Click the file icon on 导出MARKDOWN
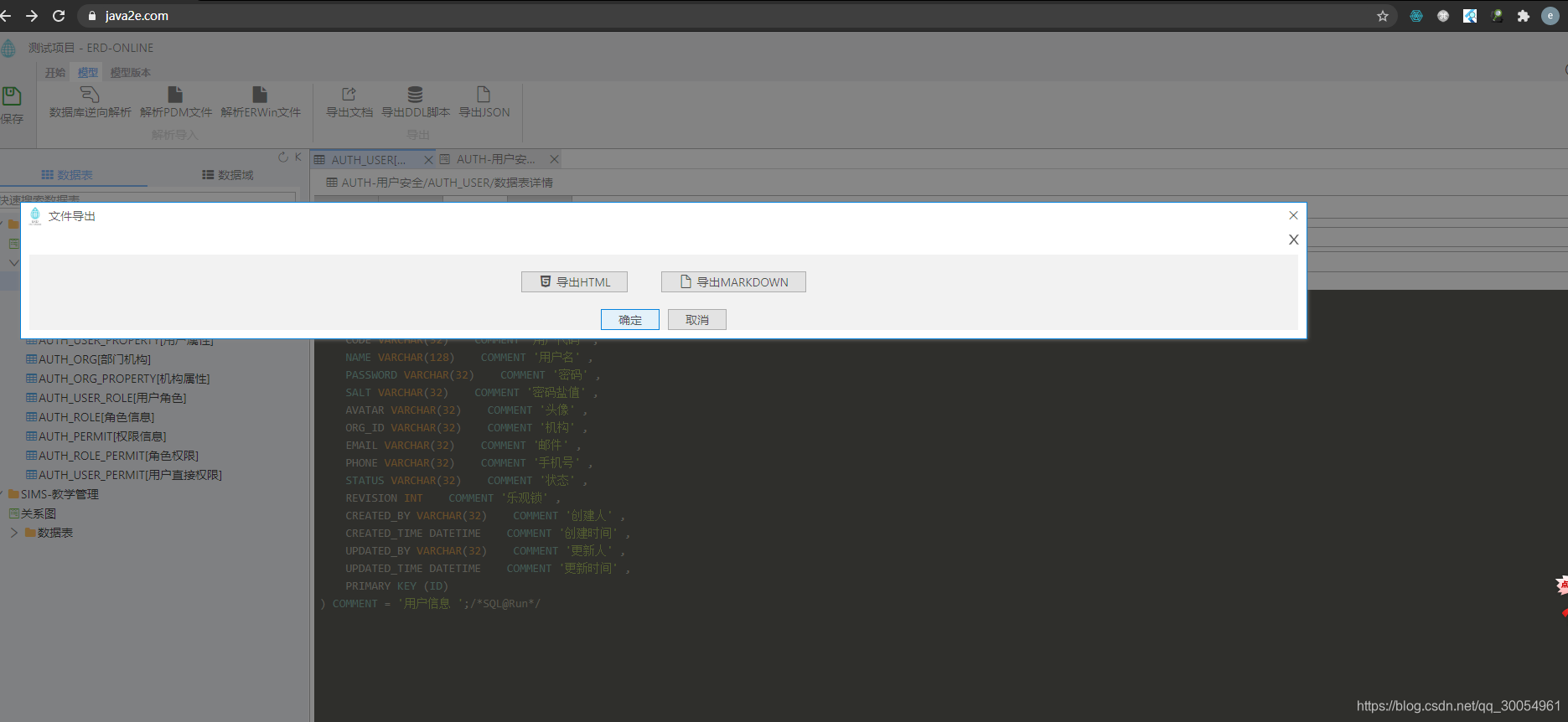The height and width of the screenshot is (722, 1568). coord(686,281)
